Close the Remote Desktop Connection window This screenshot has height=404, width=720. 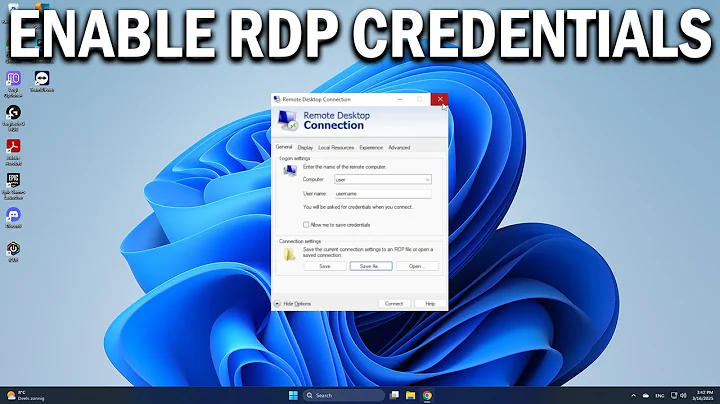tap(440, 99)
